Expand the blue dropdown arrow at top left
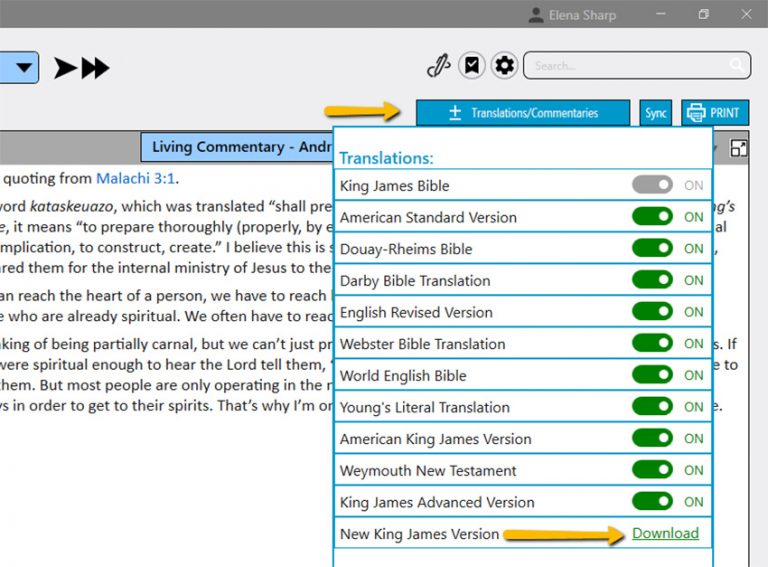 (x=24, y=68)
